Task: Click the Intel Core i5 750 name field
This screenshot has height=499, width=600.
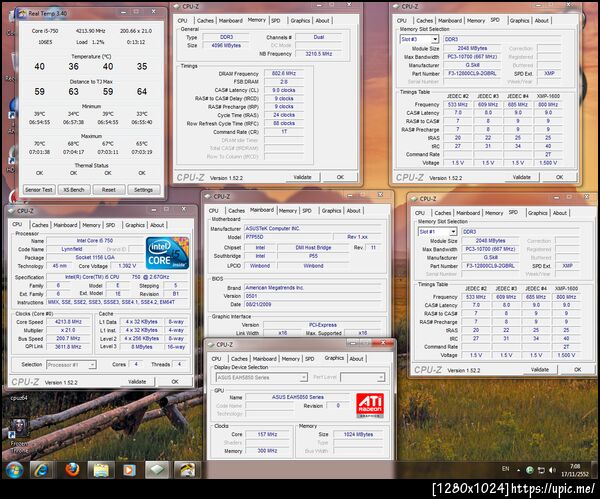Action: [95, 241]
